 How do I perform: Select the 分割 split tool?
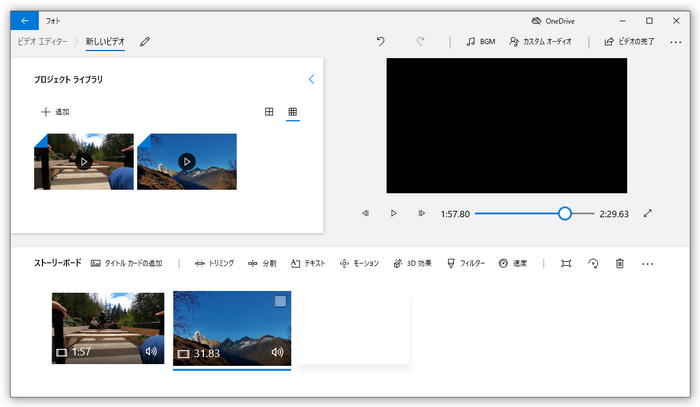point(262,263)
